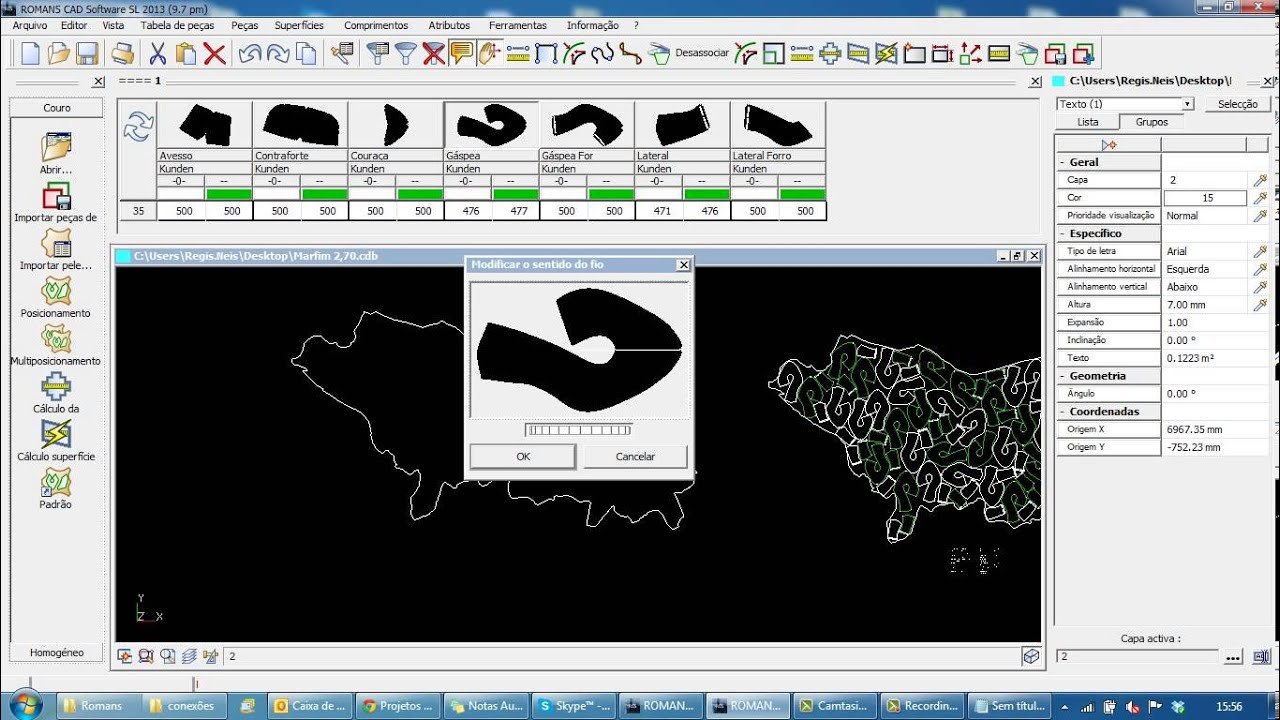Click the yellow comment note icon

pos(461,54)
